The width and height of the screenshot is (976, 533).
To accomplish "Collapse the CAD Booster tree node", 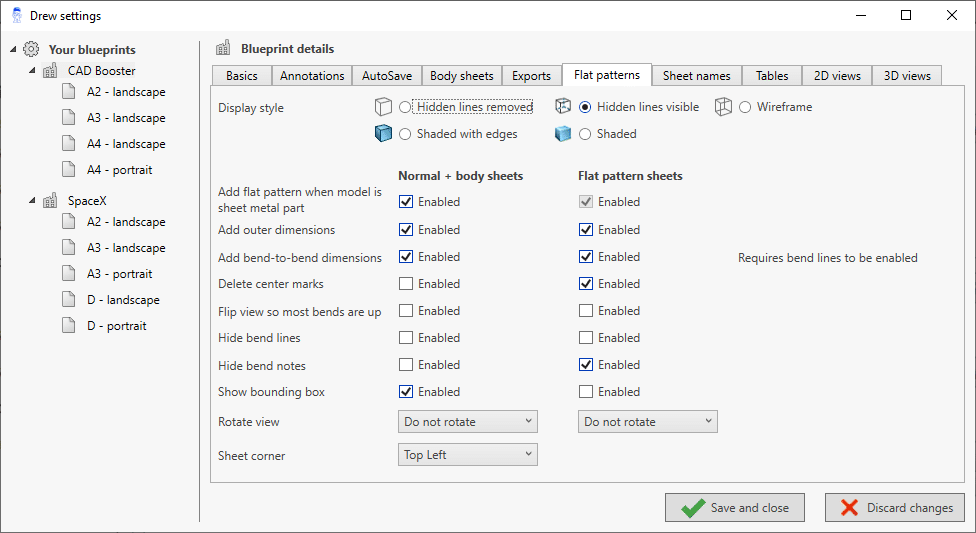I will click(32, 71).
